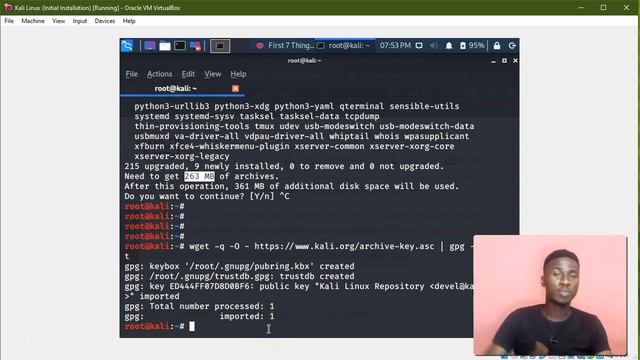This screenshot has height=360, width=640.
Task: Launch terminal emulator from Kali panel
Action: (x=180, y=46)
